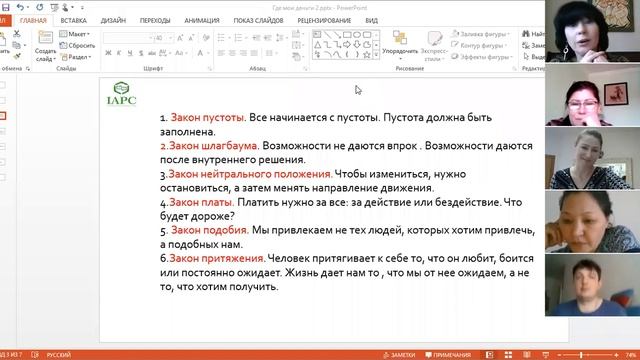Select the text box shape in gallery
The height and width of the screenshot is (360, 640).
tap(318, 35)
